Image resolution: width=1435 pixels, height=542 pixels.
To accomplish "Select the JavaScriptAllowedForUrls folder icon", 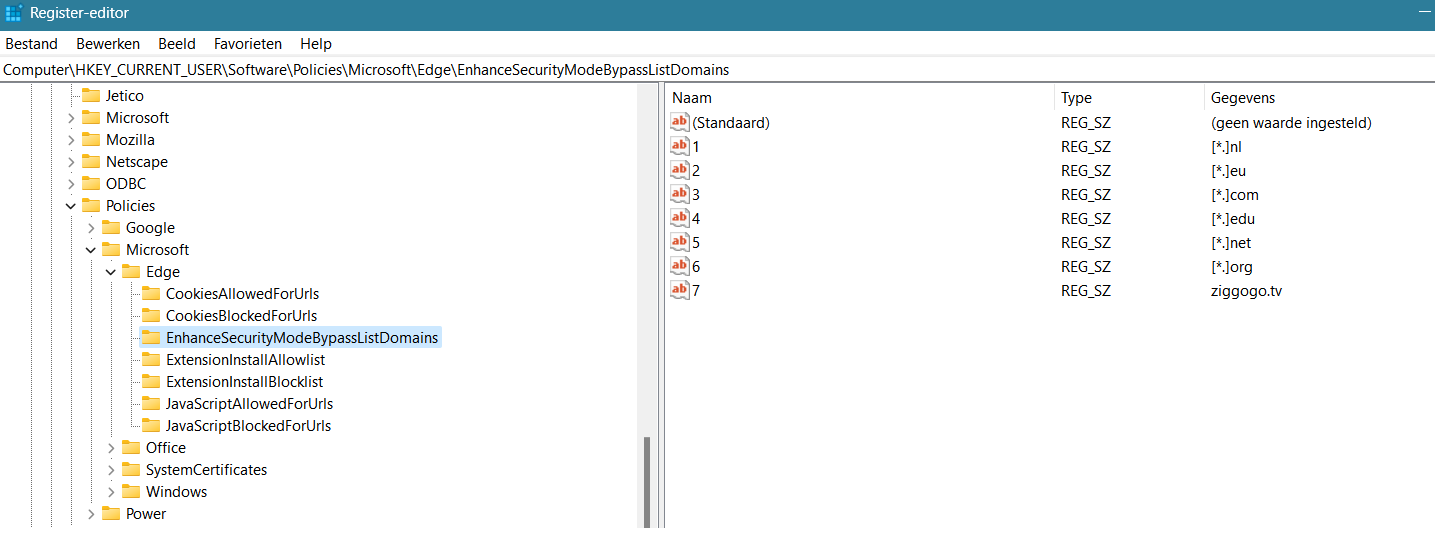I will point(151,404).
